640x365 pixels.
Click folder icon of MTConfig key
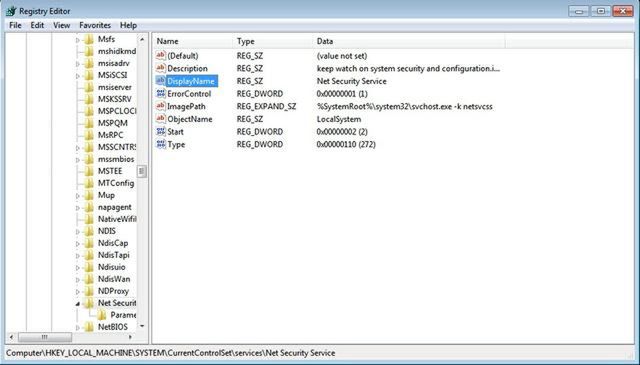[89, 183]
